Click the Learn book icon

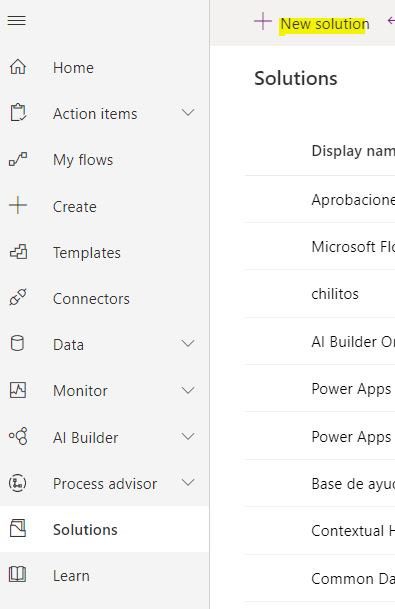(17, 574)
